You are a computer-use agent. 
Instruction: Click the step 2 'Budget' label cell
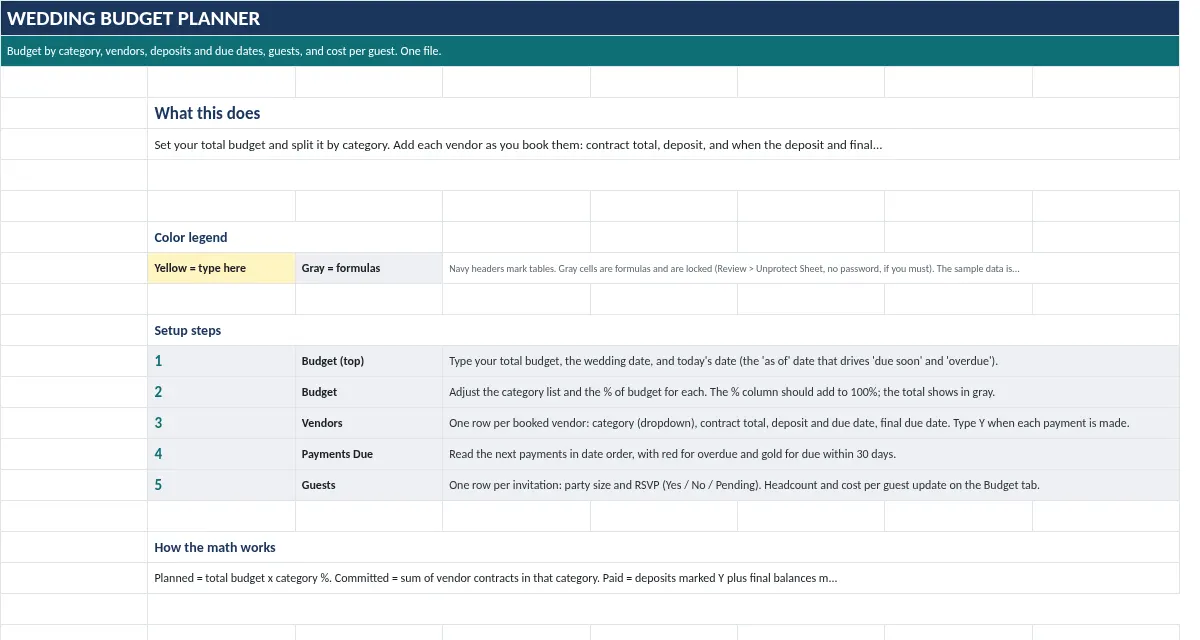pyautogui.click(x=369, y=392)
